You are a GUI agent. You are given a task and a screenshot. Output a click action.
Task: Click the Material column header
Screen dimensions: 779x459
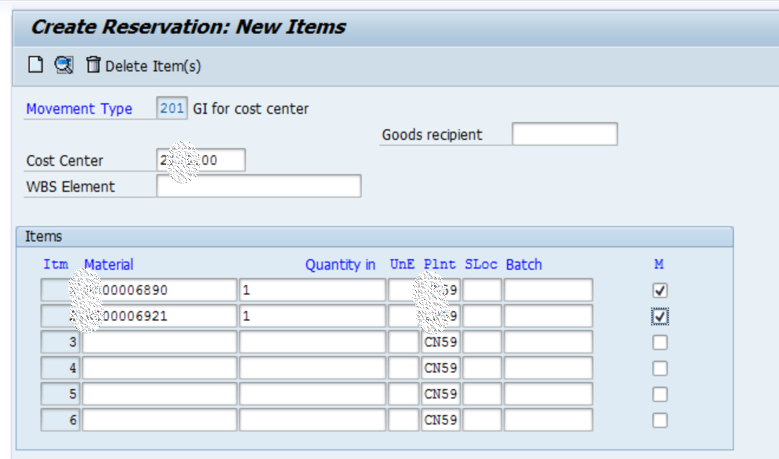click(109, 264)
